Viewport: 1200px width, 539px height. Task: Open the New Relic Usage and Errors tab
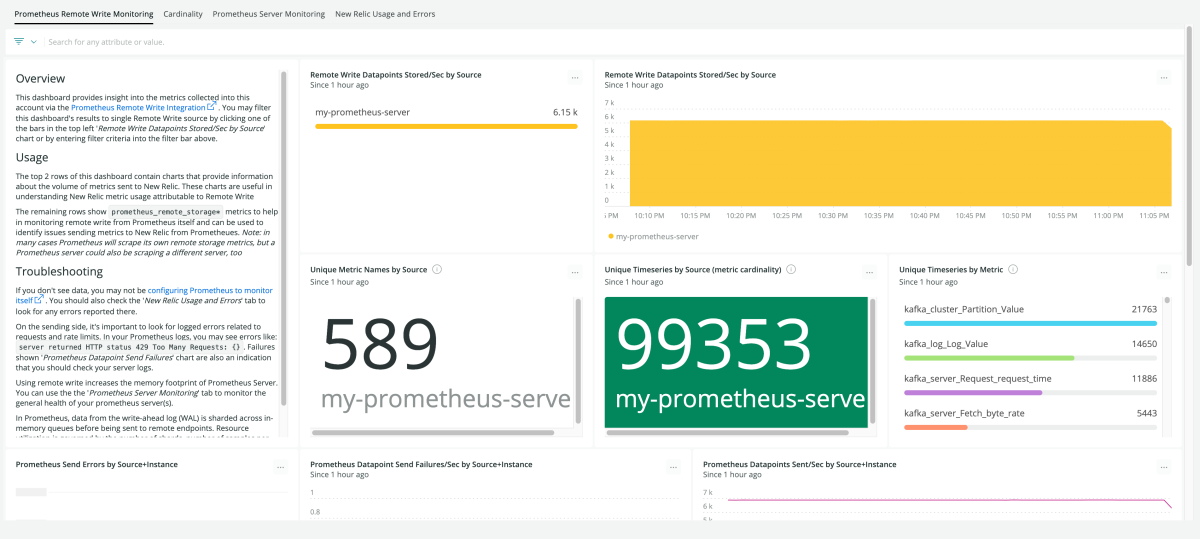tap(385, 14)
